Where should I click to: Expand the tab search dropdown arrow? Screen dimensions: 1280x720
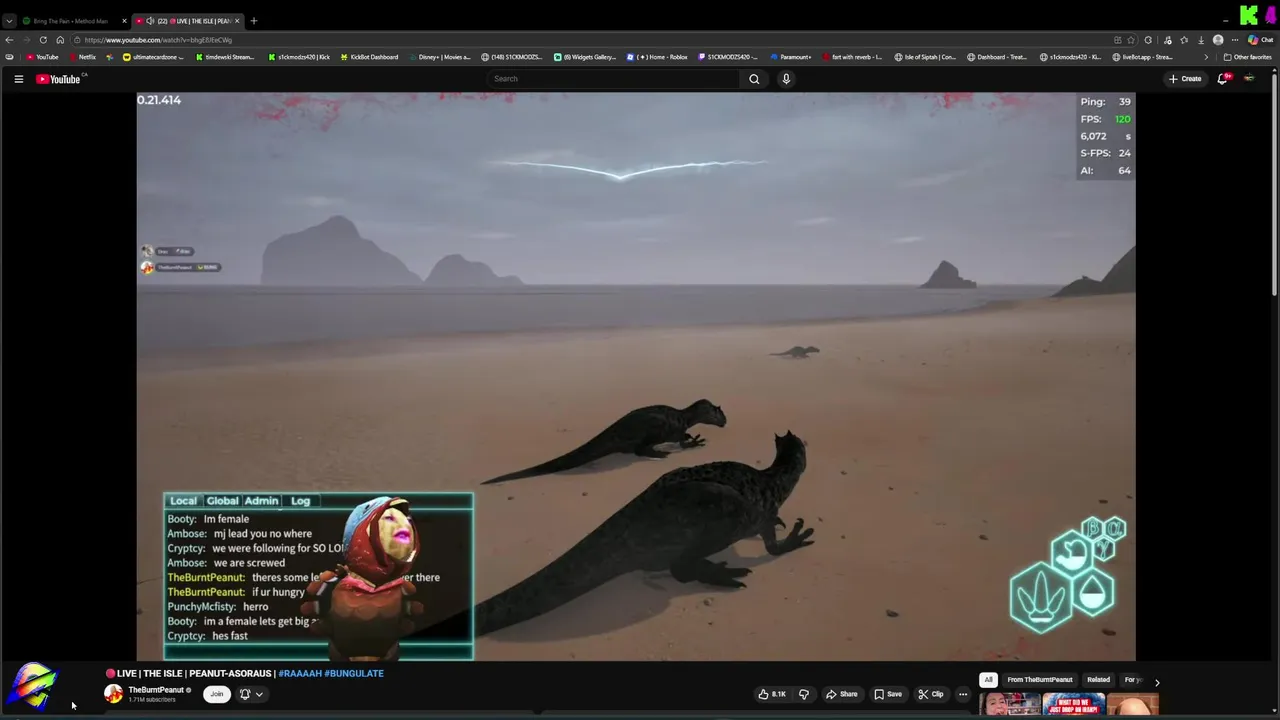pos(9,21)
